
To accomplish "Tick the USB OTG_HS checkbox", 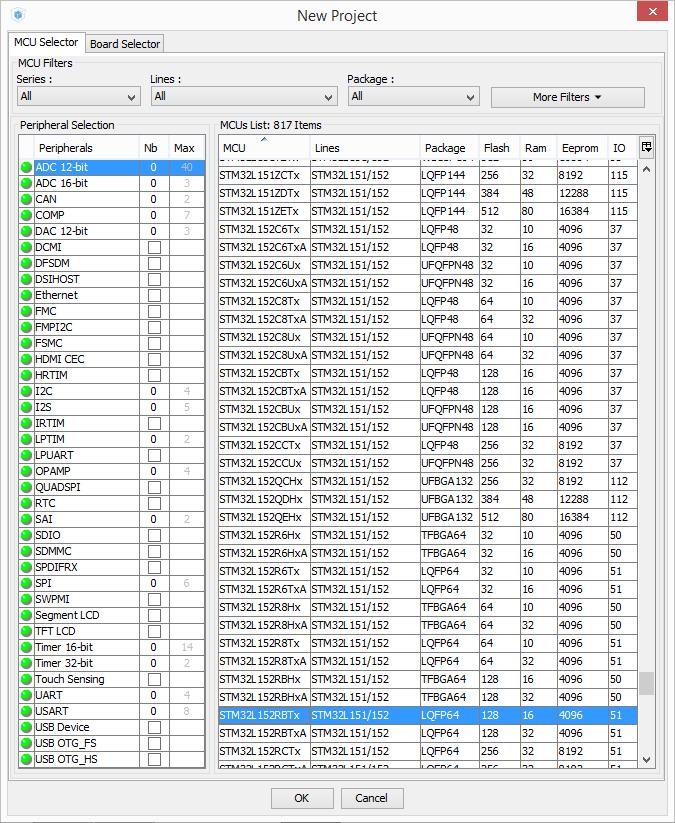I will (x=154, y=759).
